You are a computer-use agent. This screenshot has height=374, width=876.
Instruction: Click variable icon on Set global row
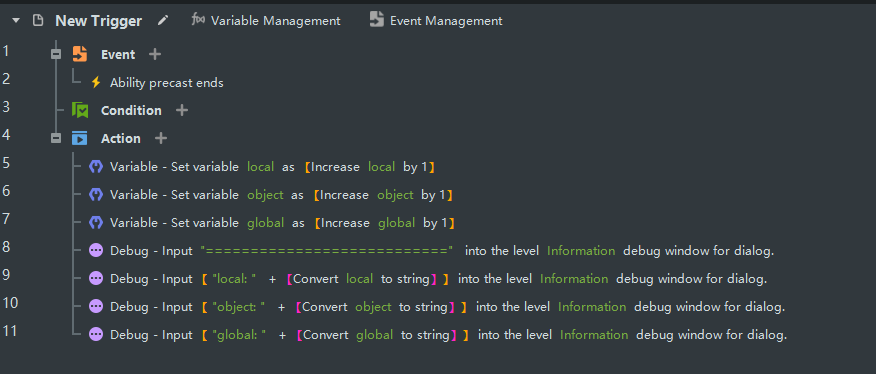(x=96, y=222)
